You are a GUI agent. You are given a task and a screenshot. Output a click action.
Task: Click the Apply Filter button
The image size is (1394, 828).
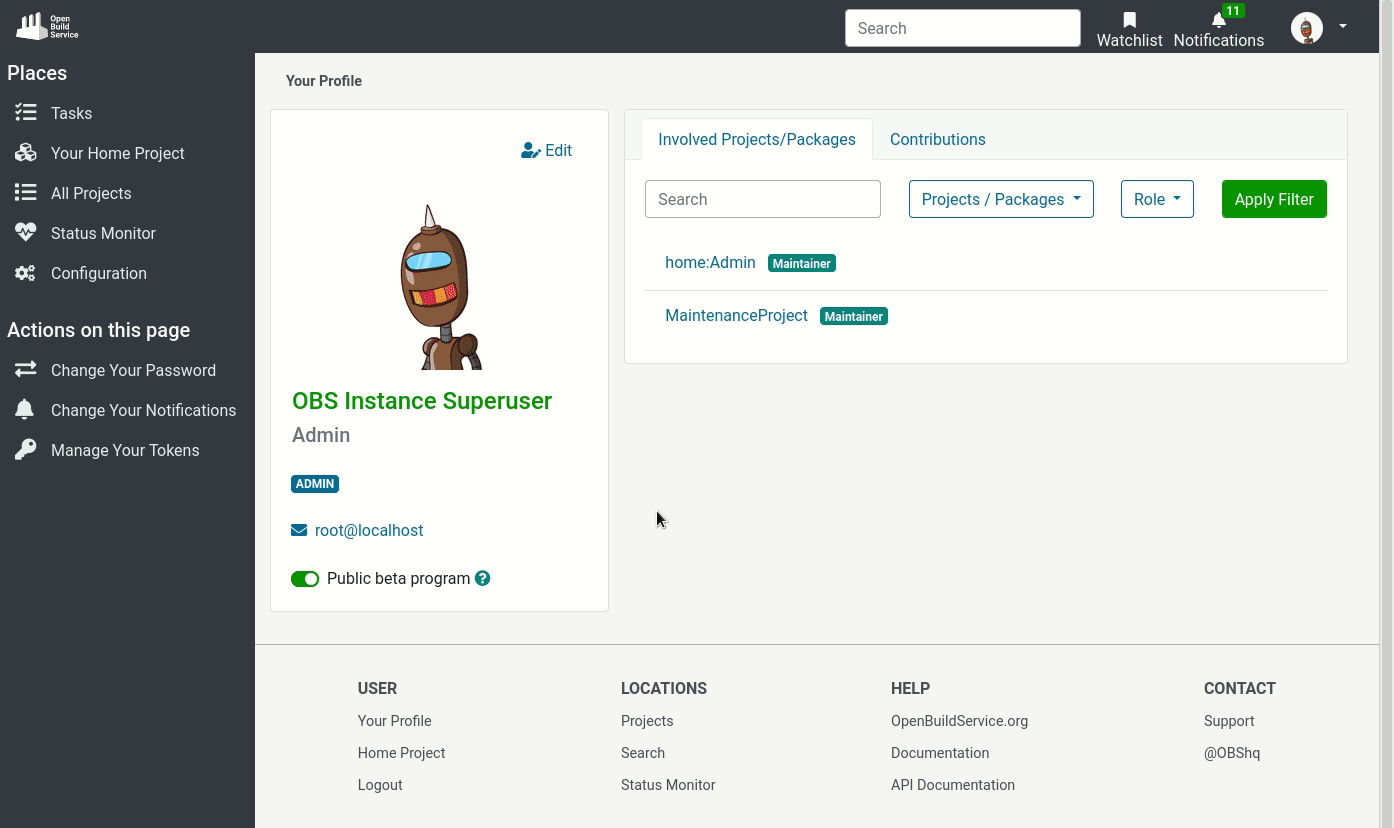click(x=1274, y=199)
